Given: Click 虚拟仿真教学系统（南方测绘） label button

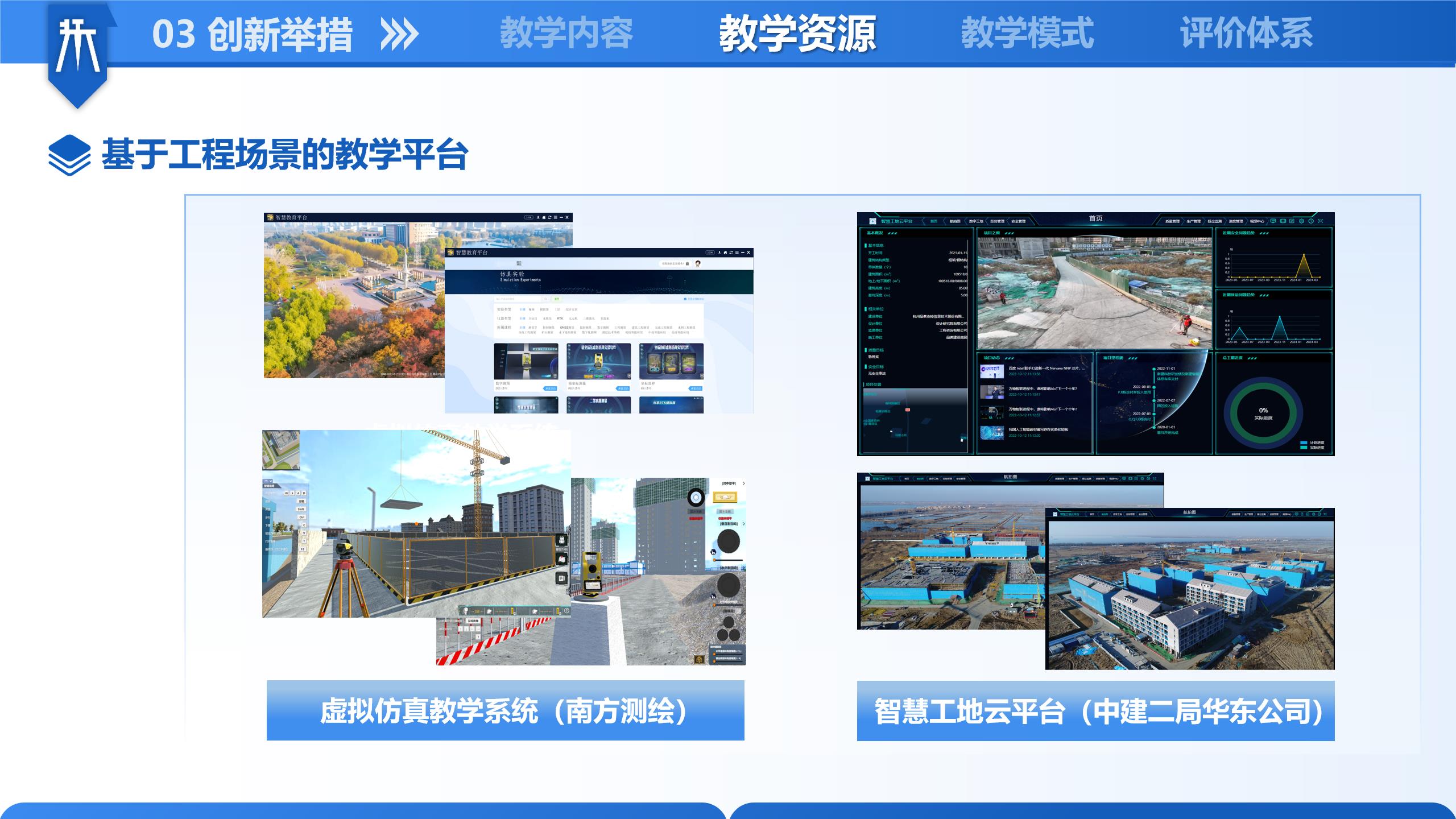Looking at the screenshot, I should (x=505, y=710).
